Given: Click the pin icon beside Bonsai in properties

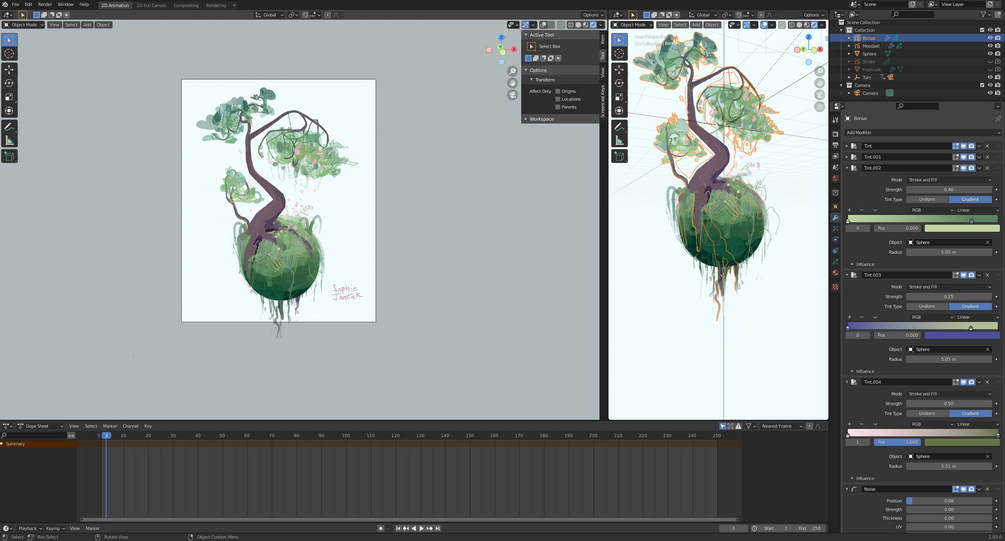Looking at the screenshot, I should tap(997, 119).
